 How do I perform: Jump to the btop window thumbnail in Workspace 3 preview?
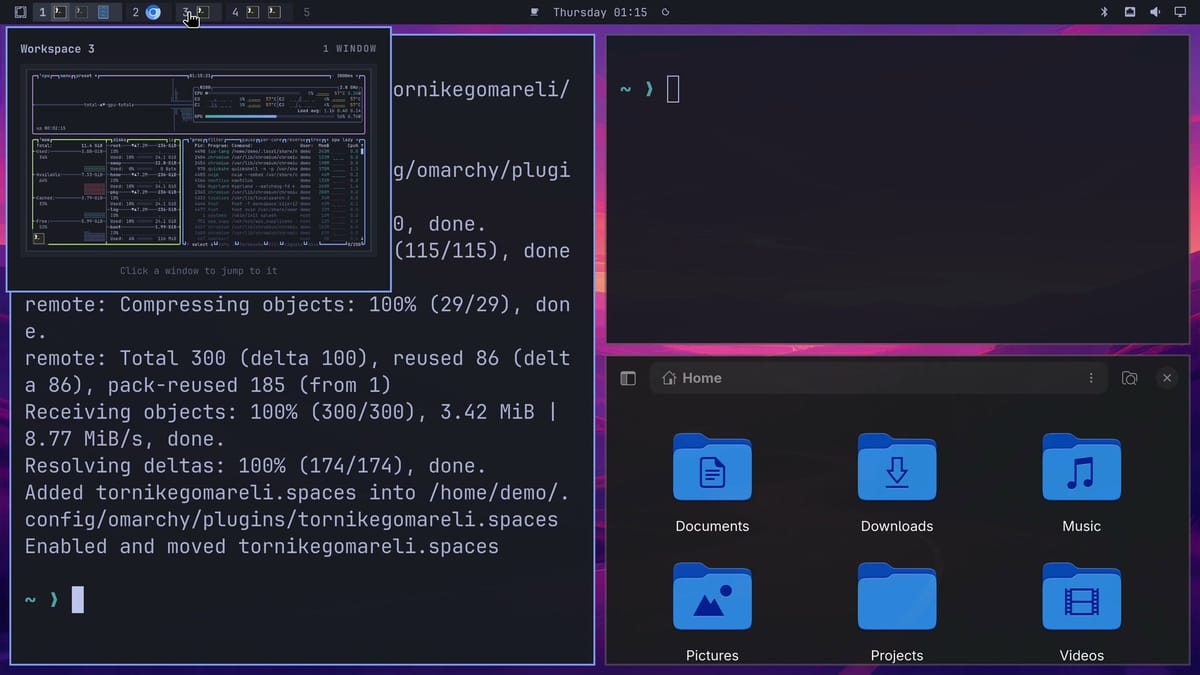[x=199, y=160]
